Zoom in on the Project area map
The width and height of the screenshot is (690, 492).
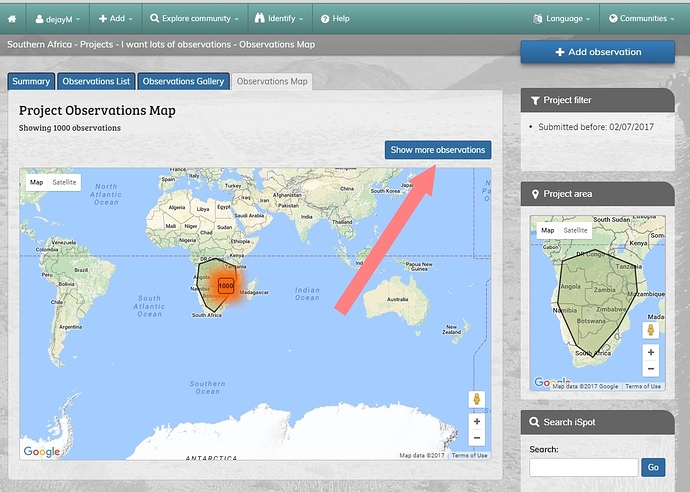click(x=651, y=352)
